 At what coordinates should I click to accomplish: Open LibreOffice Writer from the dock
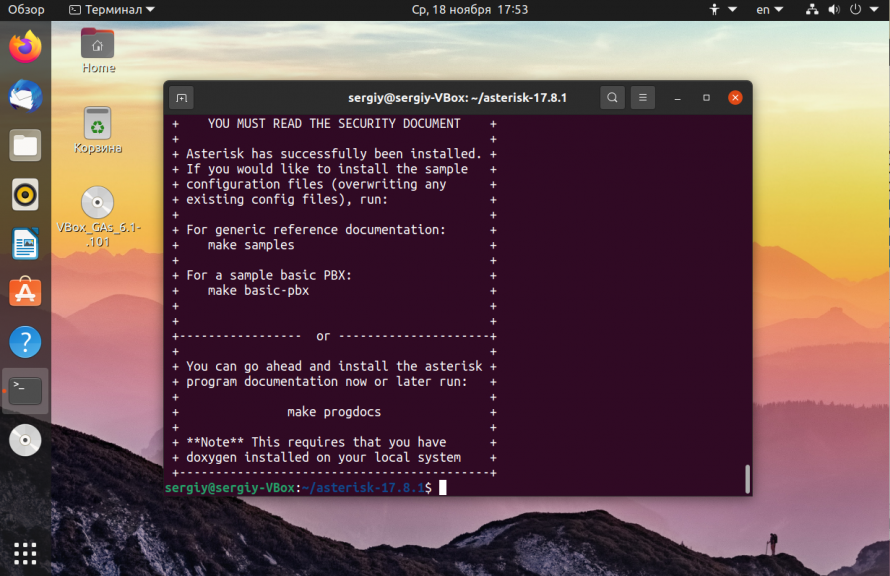pyautogui.click(x=25, y=244)
